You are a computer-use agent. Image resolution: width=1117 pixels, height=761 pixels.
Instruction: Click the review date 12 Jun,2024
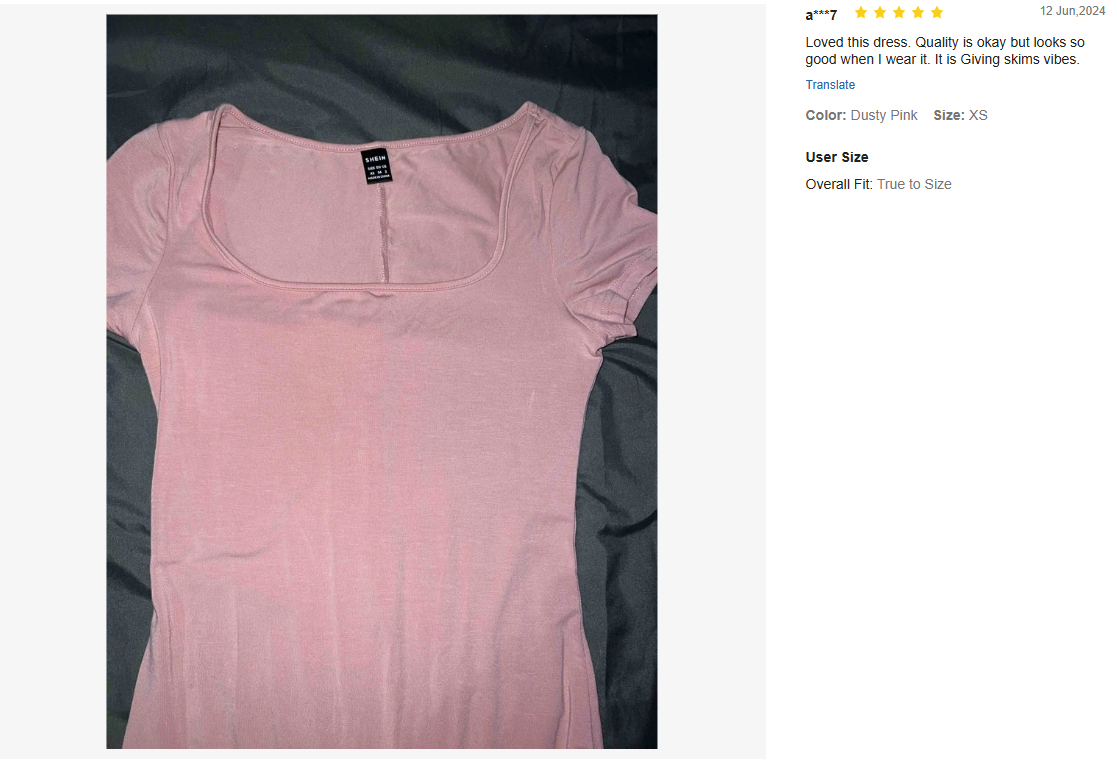(1072, 11)
